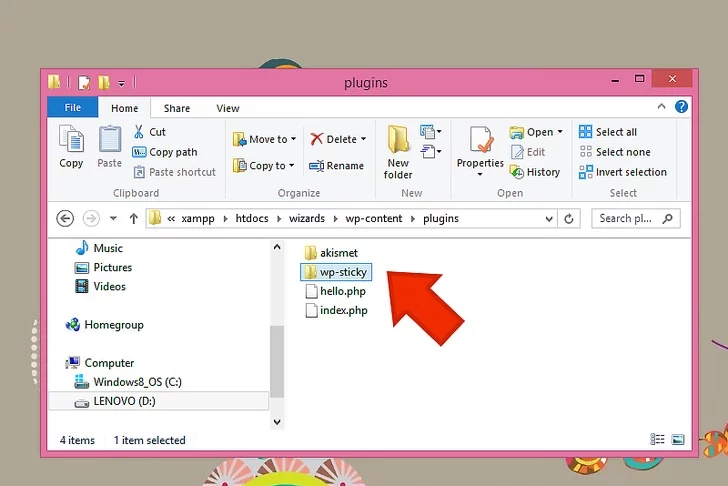Click the Paste icon in ribbon
This screenshot has height=486, width=728.
click(x=110, y=142)
